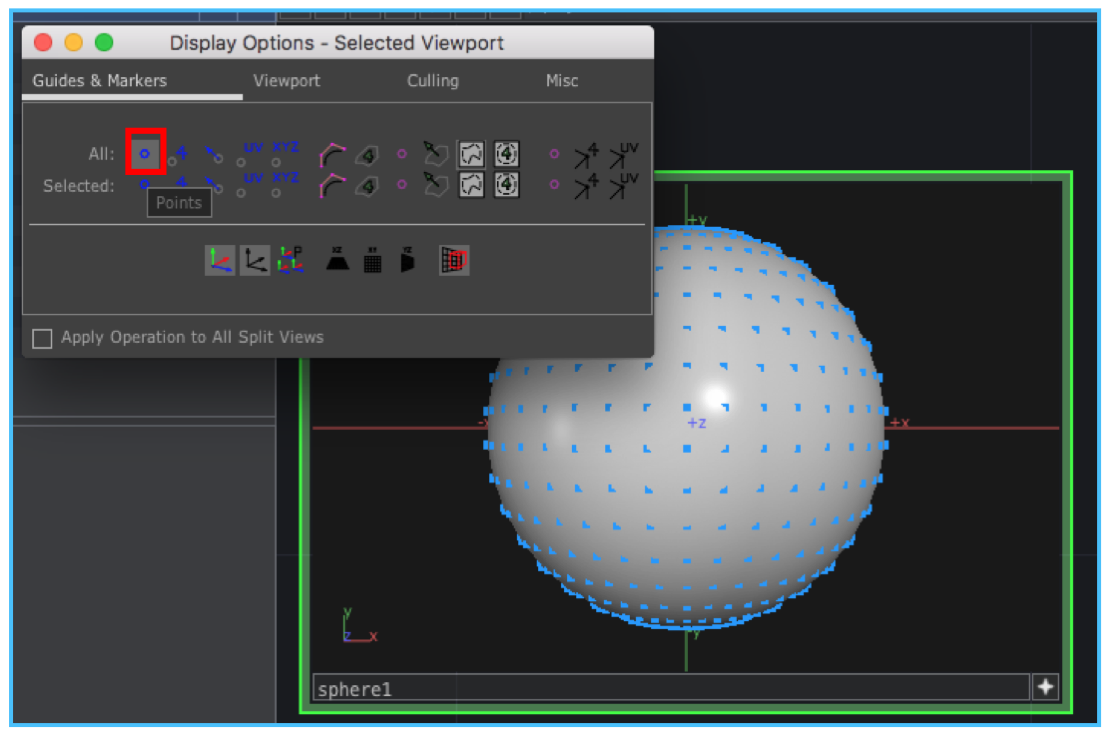
Task: Check Apply Operation to All Split Views
Action: click(42, 338)
